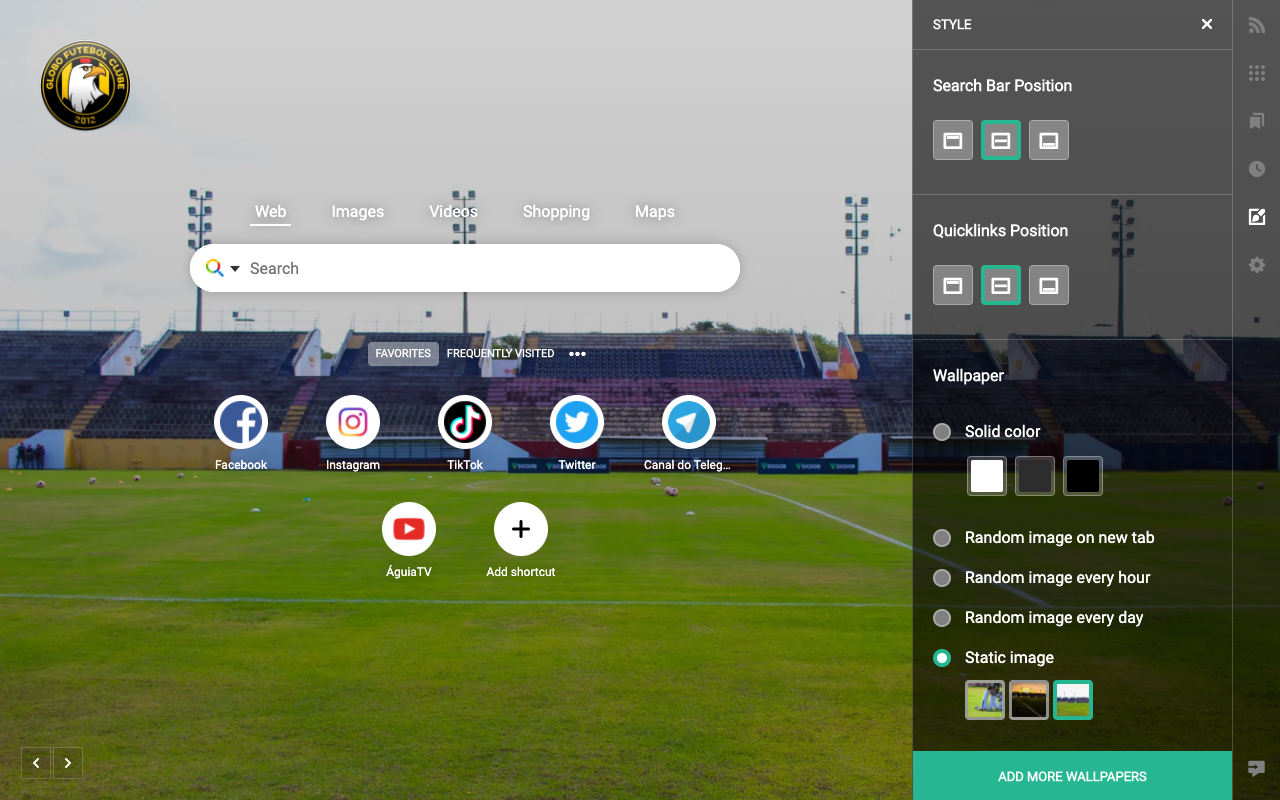
Task: Select the Static image radio button
Action: [x=942, y=658]
